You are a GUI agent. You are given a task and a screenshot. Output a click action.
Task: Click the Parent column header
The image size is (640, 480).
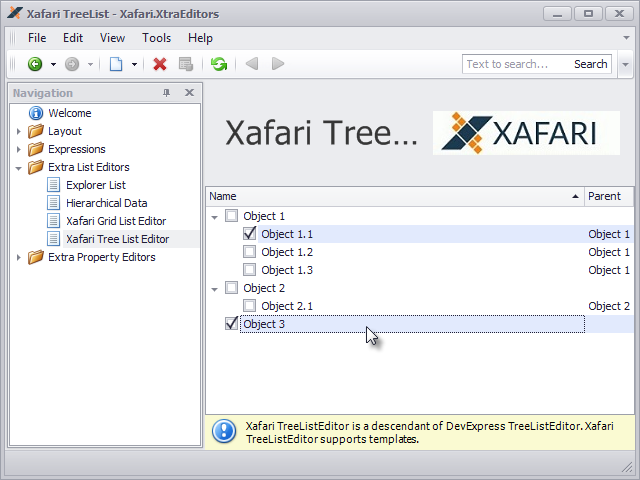[609, 196]
